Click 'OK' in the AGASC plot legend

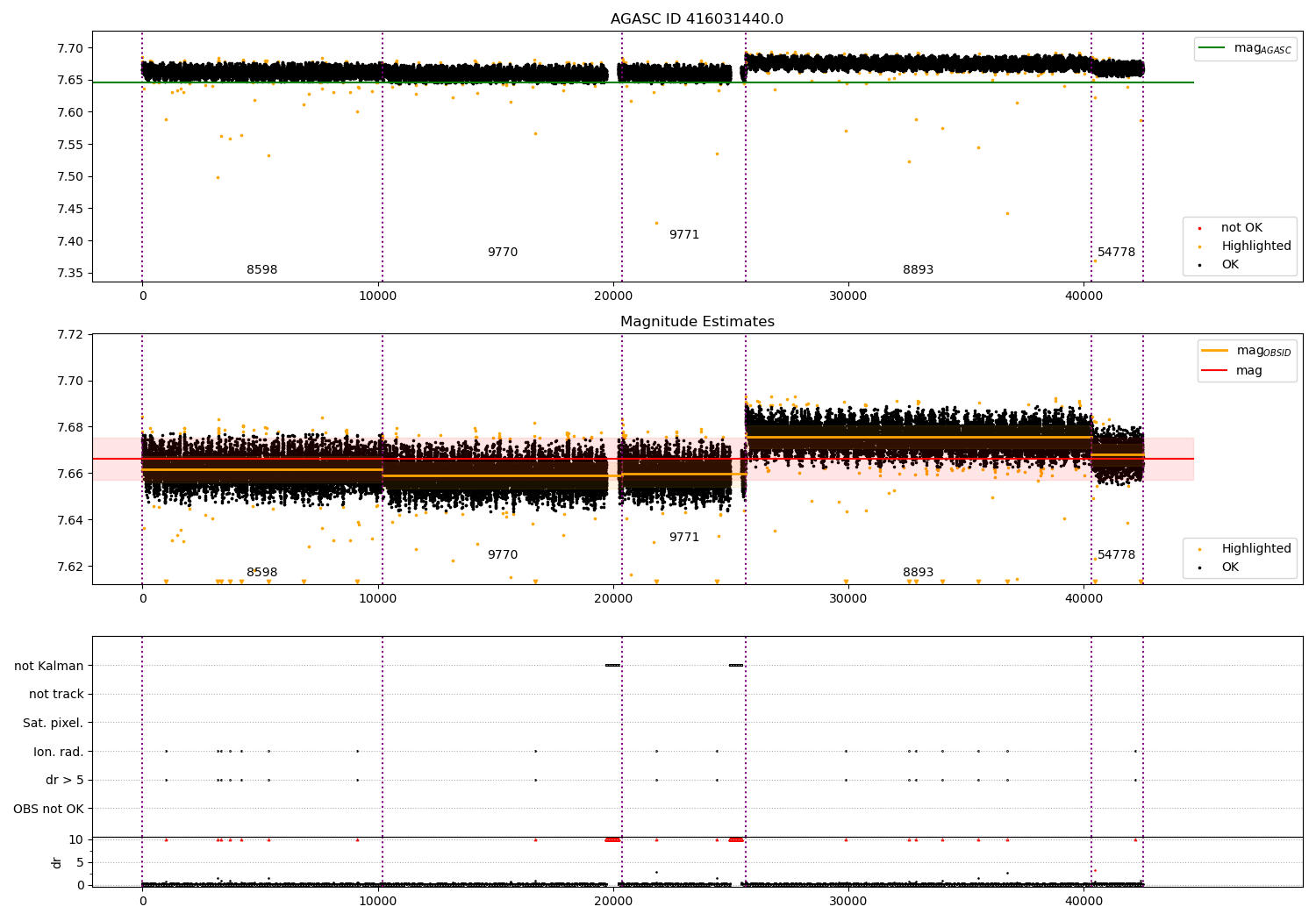coord(1229,265)
